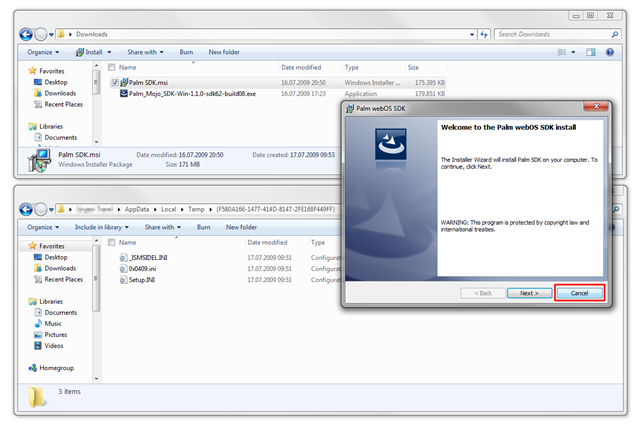Screen dimensions: 640x426
Task: Click Palm webOS SDK title bar icon
Action: click(350, 109)
